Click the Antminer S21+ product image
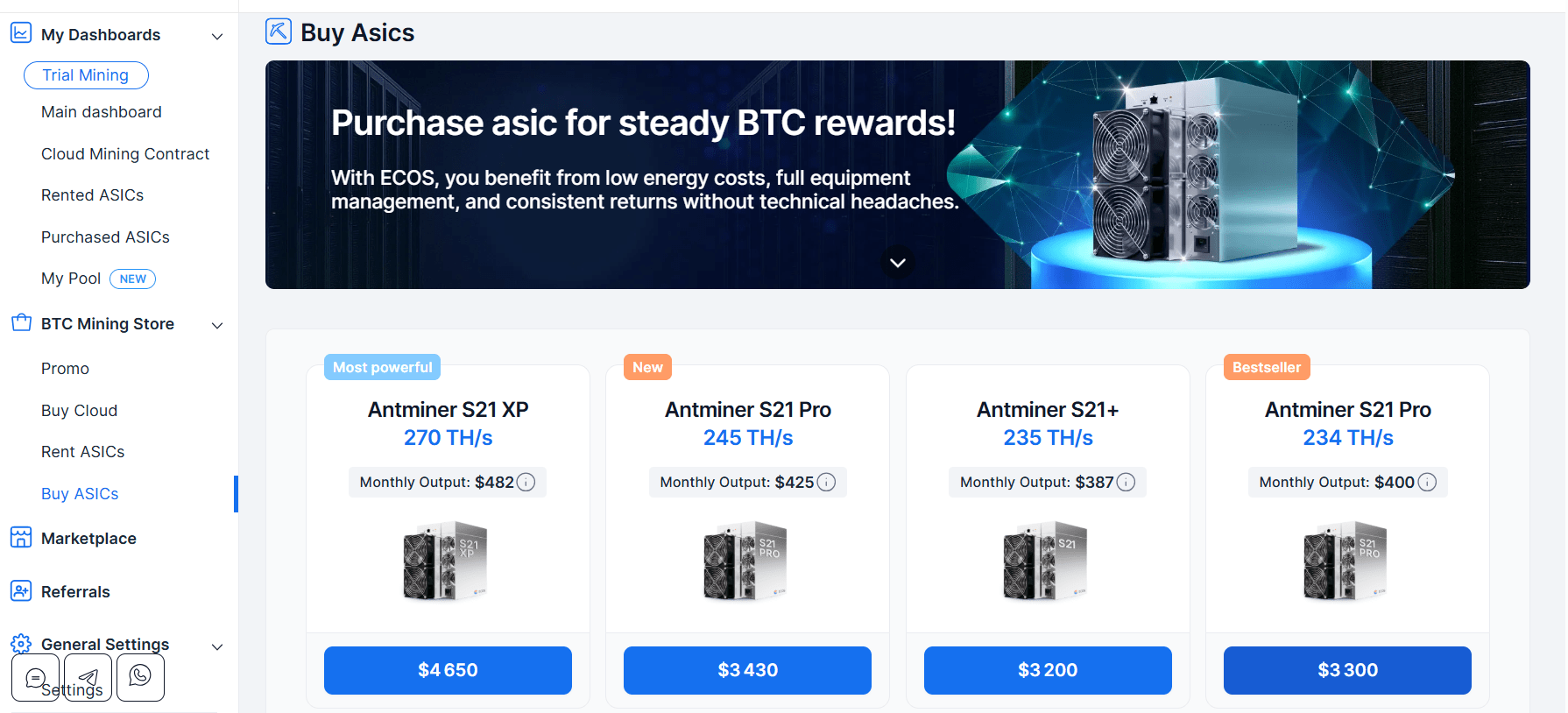Viewport: 1568px width, 713px height. [x=1047, y=561]
